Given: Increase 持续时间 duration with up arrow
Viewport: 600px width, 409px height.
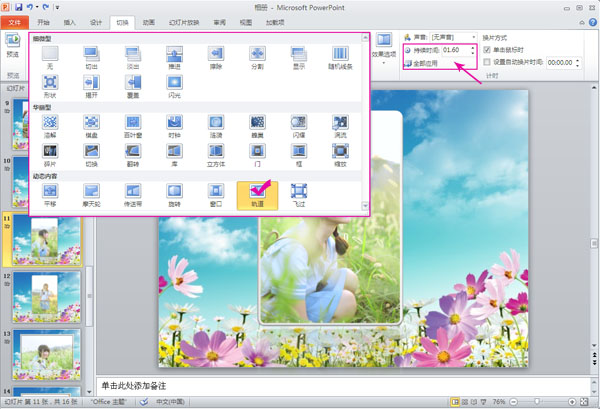Looking at the screenshot, I should click(473, 48).
